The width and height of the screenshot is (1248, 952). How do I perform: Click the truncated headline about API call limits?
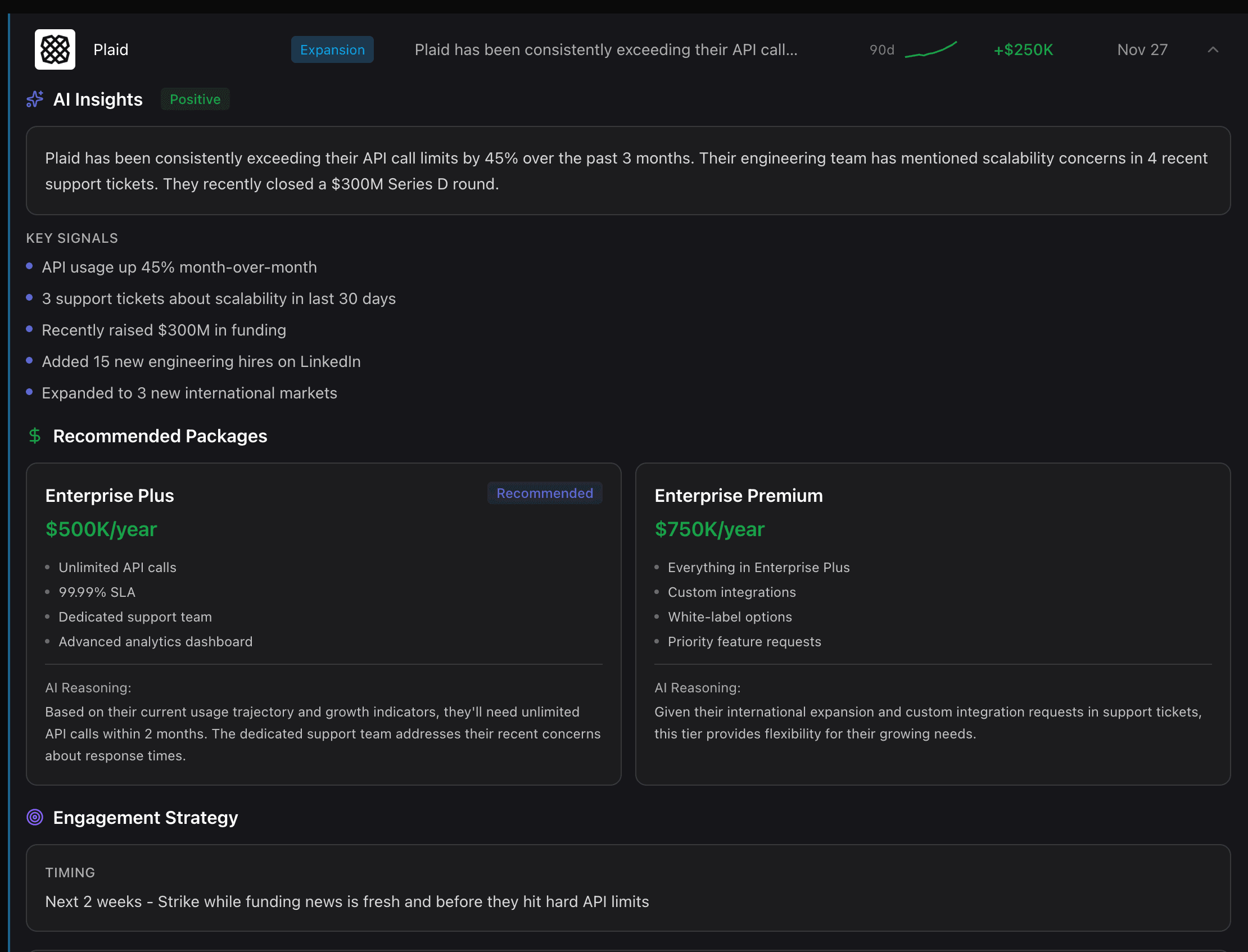coord(605,49)
